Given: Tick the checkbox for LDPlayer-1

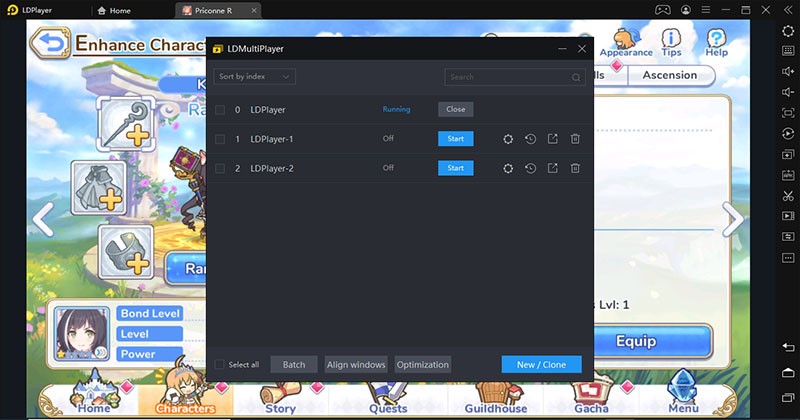Looking at the screenshot, I should point(220,139).
